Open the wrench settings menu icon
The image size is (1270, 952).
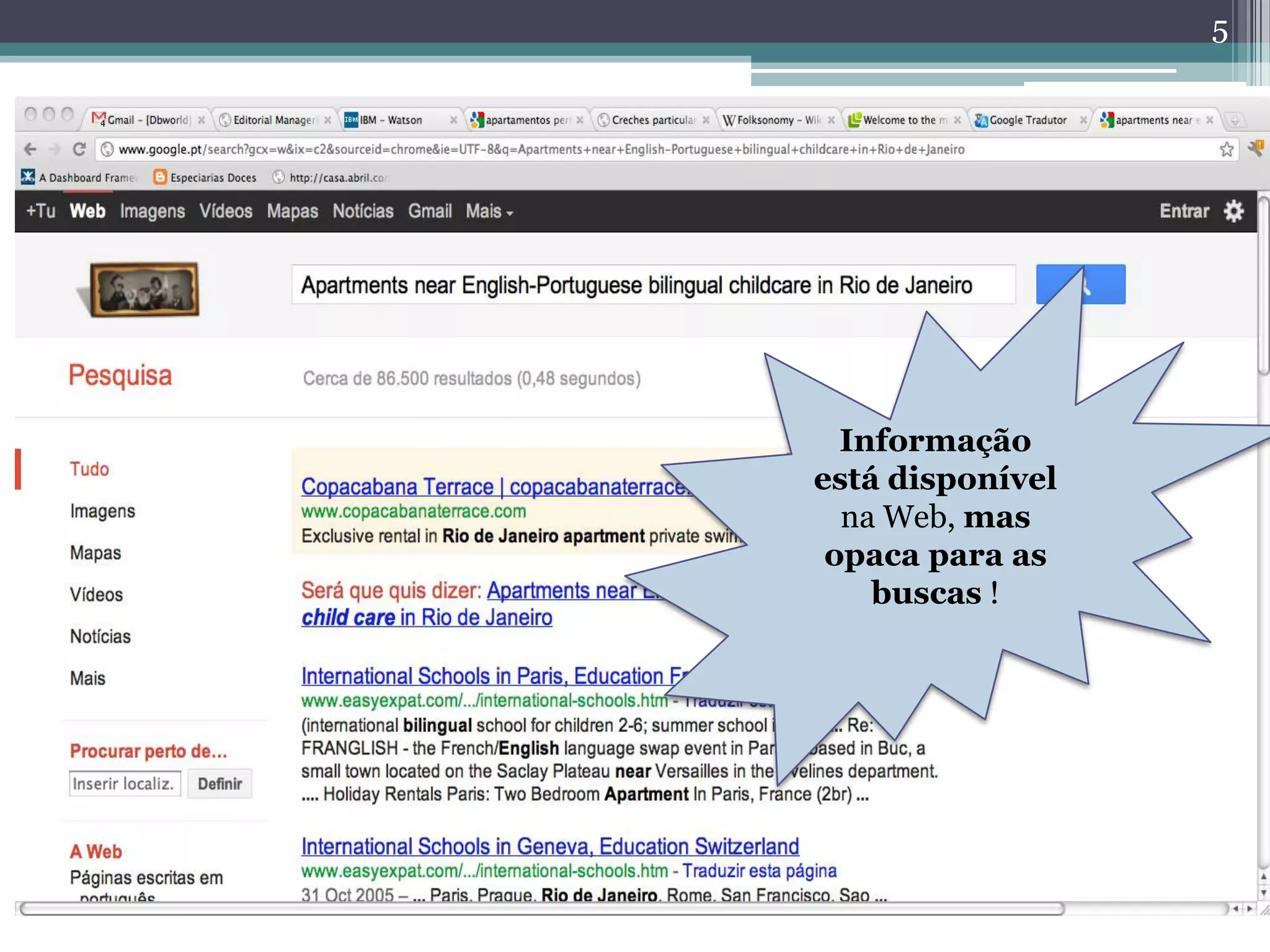coord(1256,148)
